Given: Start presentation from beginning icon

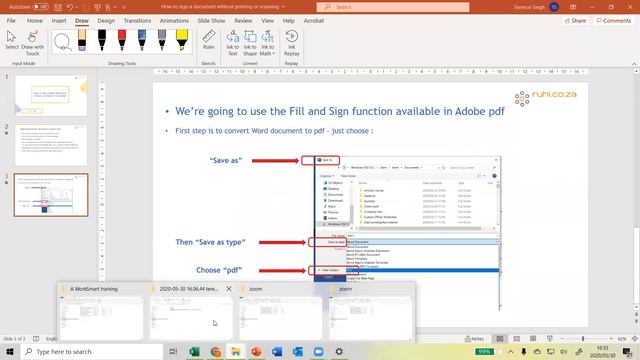Looking at the screenshot, I should (x=97, y=7).
